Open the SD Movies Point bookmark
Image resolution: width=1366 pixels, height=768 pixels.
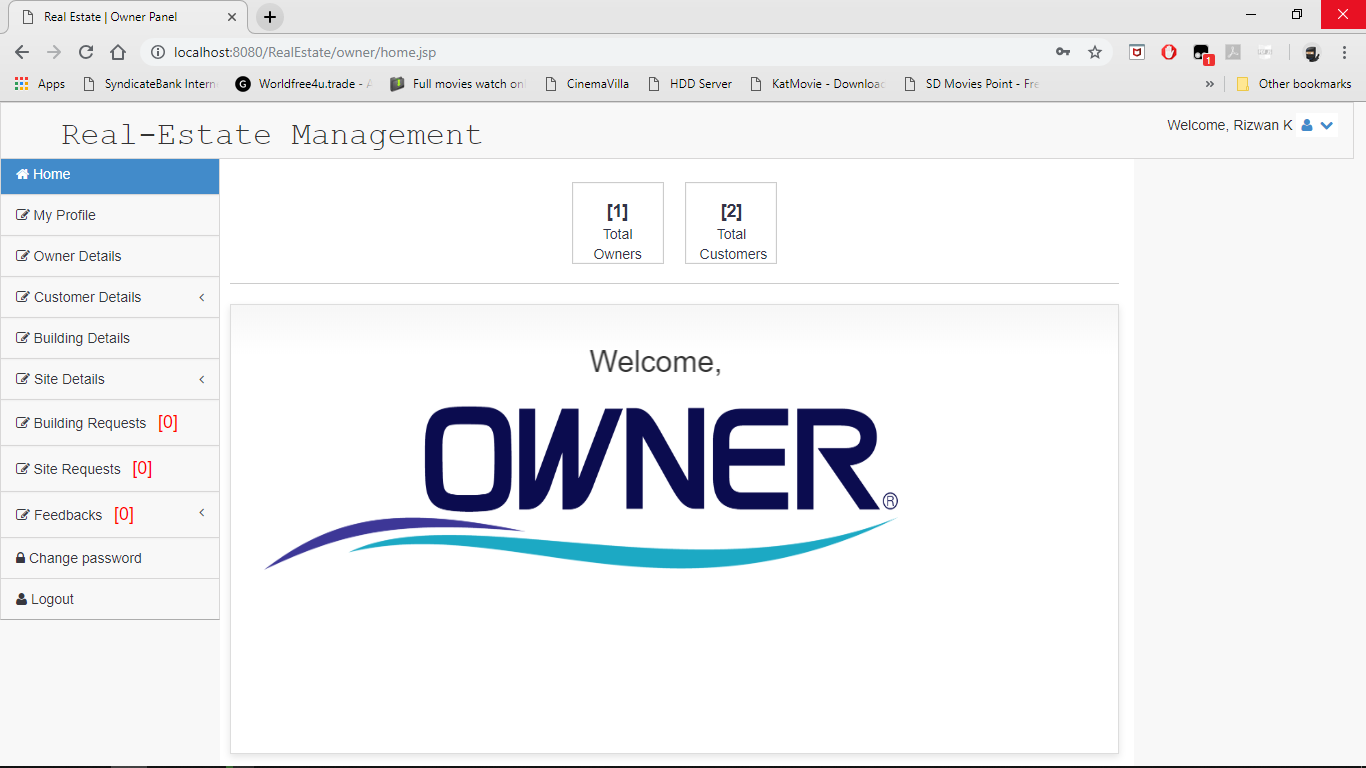coord(972,84)
